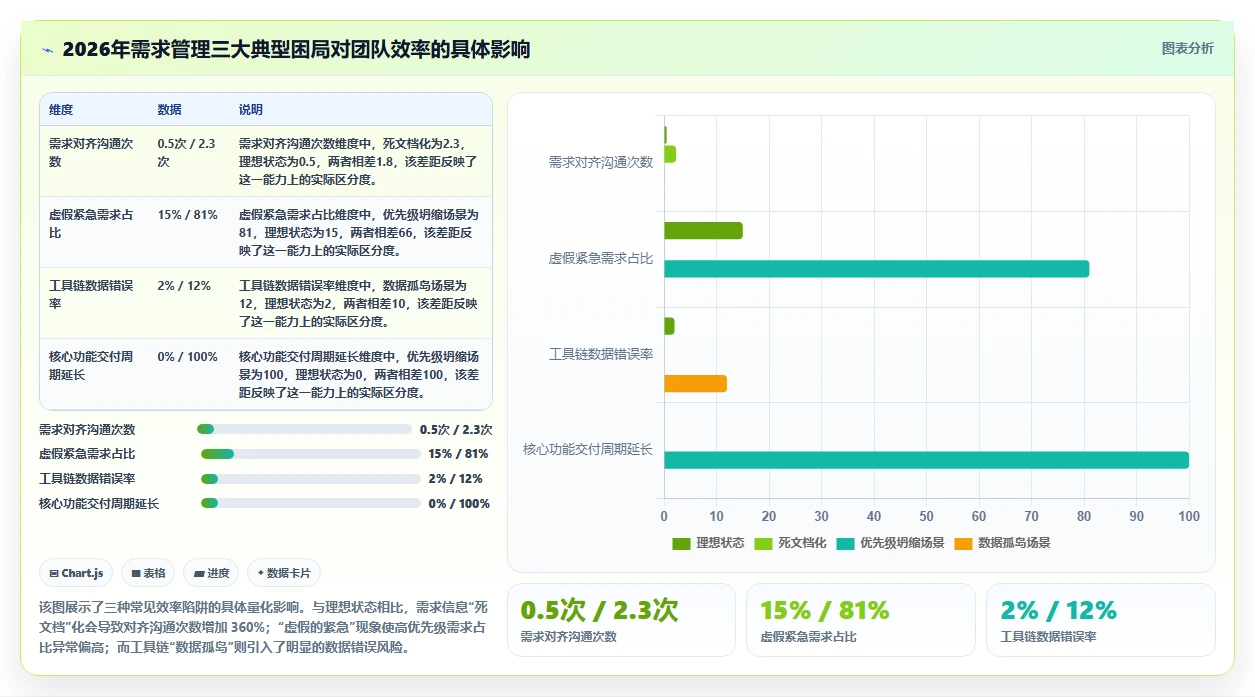Click the 图表分析 label in the header
The height and width of the screenshot is (697, 1255).
(1187, 48)
